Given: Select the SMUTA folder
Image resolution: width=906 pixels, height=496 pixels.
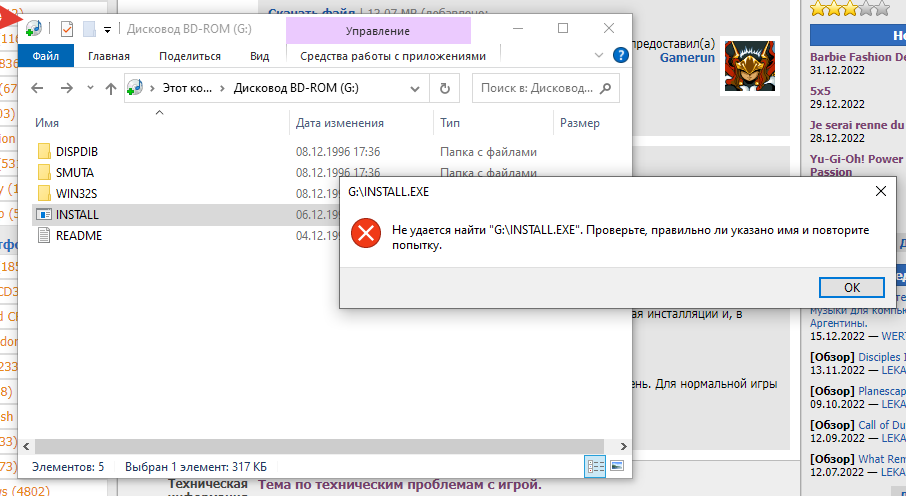Looking at the screenshot, I should [75, 172].
